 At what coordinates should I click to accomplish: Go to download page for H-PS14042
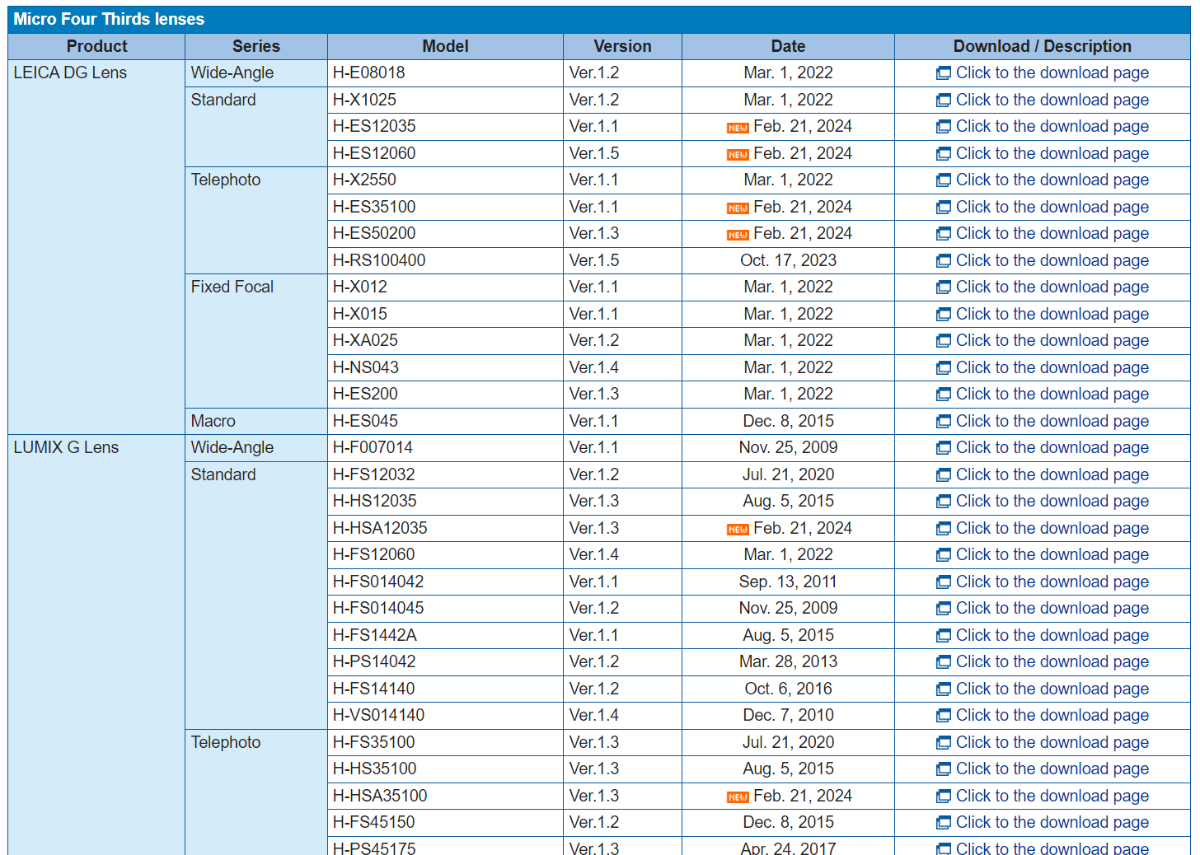(1052, 662)
